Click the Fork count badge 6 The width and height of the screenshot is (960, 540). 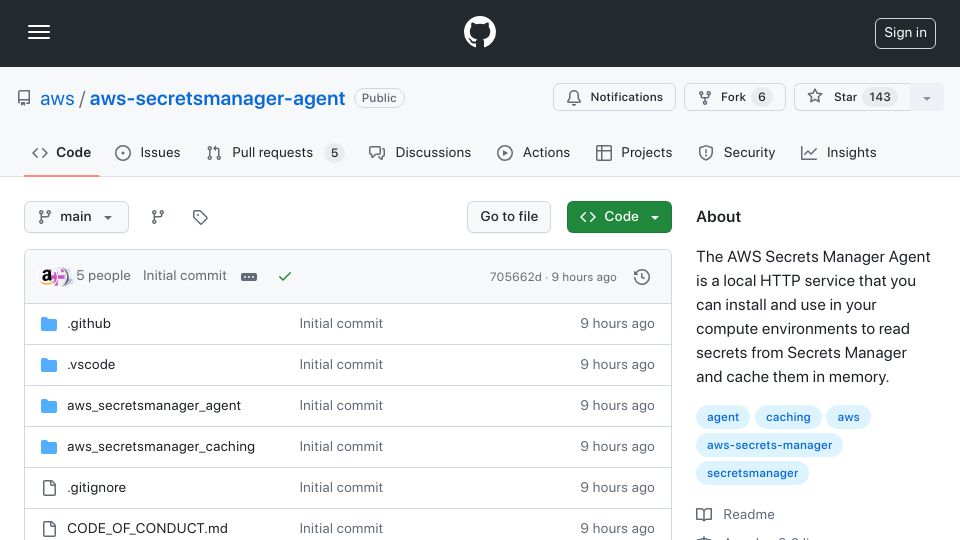pyautogui.click(x=762, y=97)
